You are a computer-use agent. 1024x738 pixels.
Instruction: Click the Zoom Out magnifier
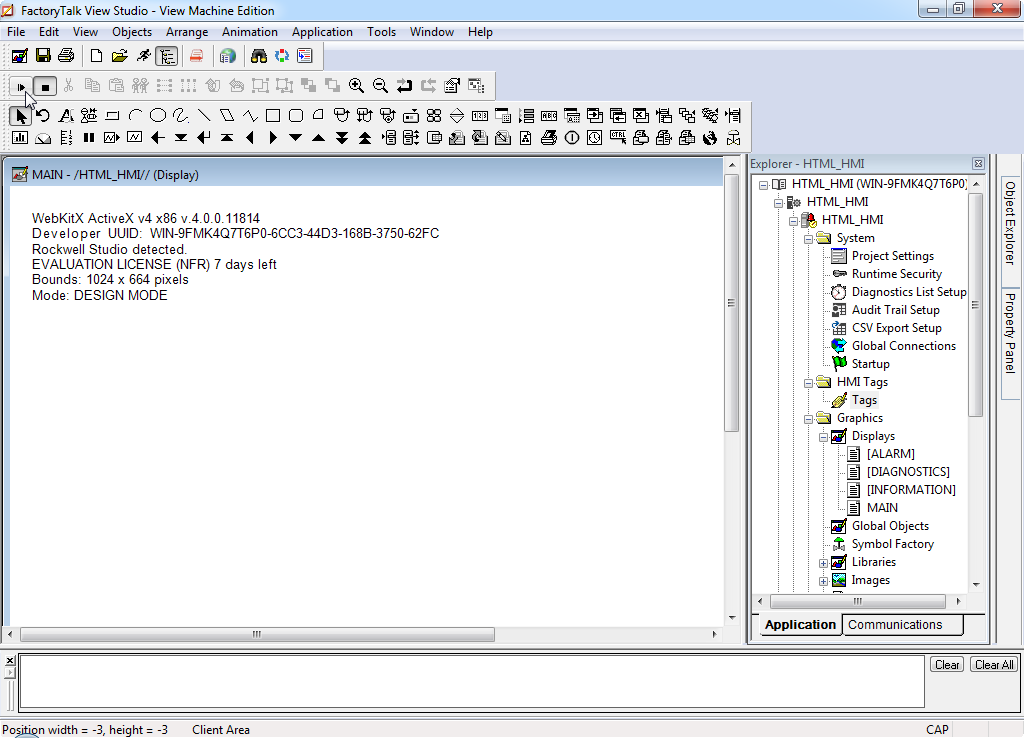pos(380,86)
